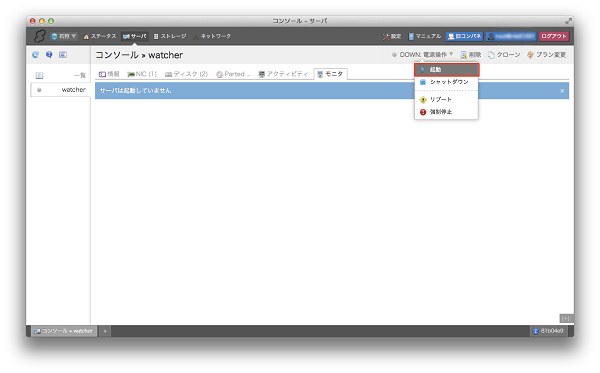Click the クローン clone icon button
600x373 pixels.
(x=504, y=55)
